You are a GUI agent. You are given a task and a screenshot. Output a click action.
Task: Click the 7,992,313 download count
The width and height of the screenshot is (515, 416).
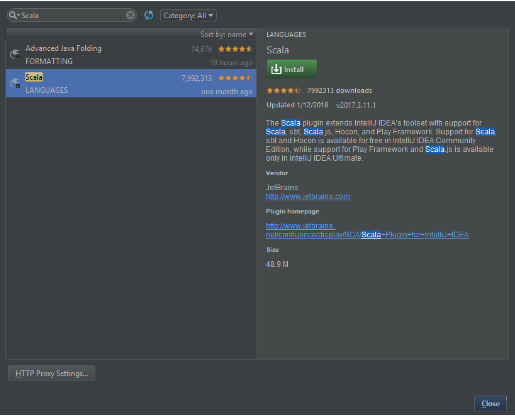point(197,78)
